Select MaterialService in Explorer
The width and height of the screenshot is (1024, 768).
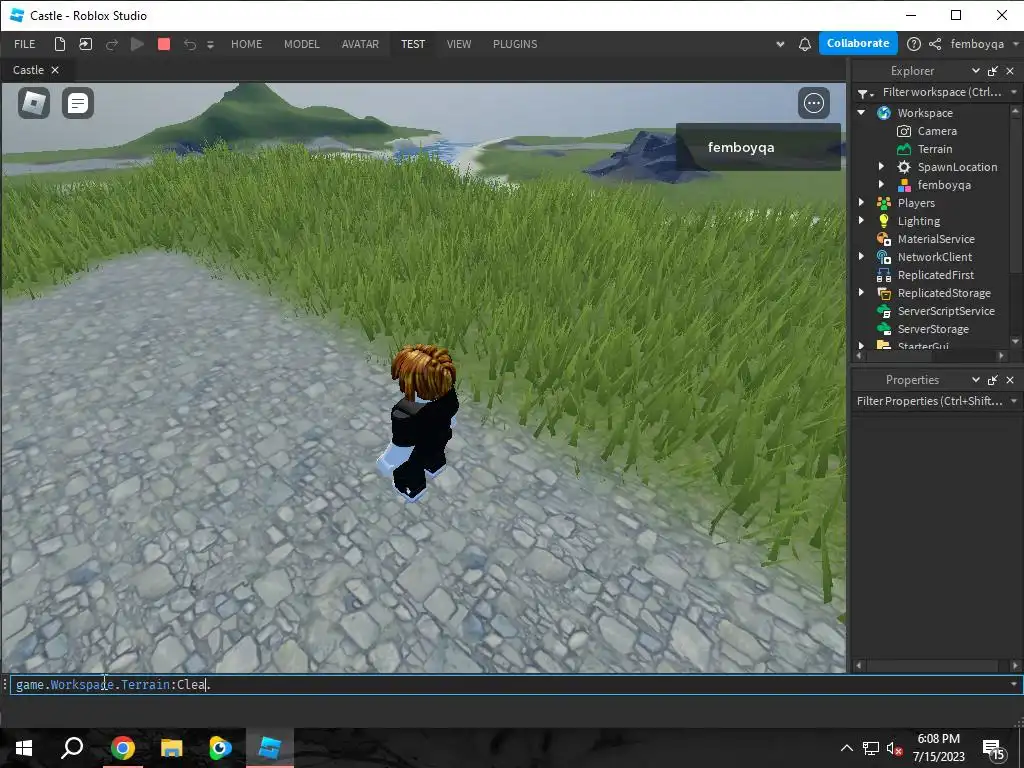click(936, 239)
